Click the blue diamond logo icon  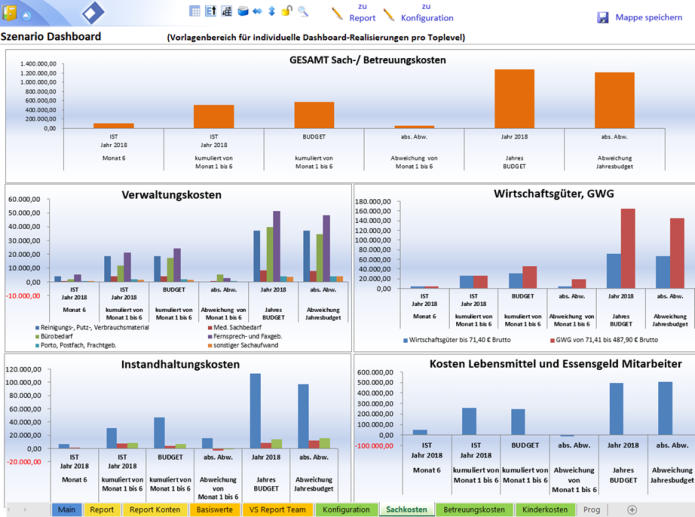pos(93,12)
